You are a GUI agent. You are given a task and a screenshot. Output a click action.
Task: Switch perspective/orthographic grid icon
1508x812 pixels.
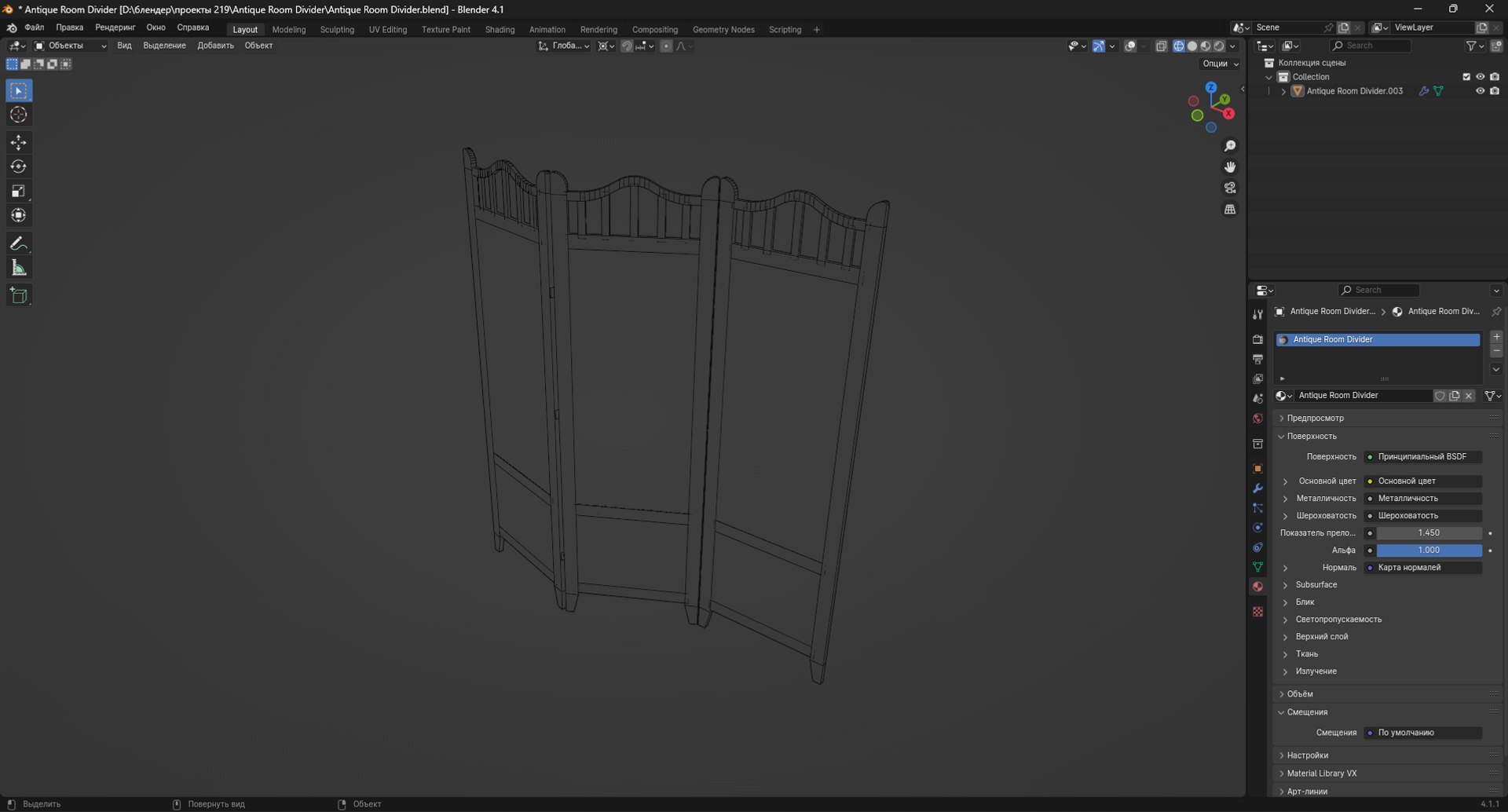pyautogui.click(x=1230, y=210)
